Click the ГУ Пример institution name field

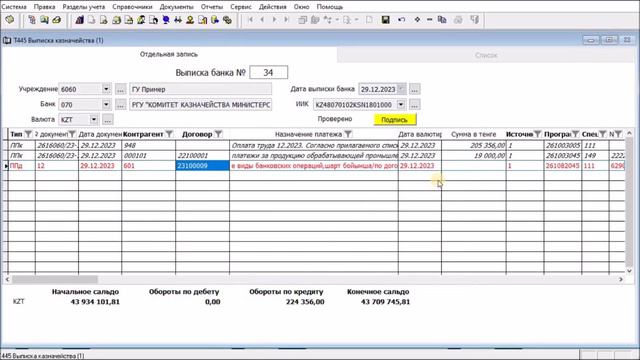[x=200, y=89]
